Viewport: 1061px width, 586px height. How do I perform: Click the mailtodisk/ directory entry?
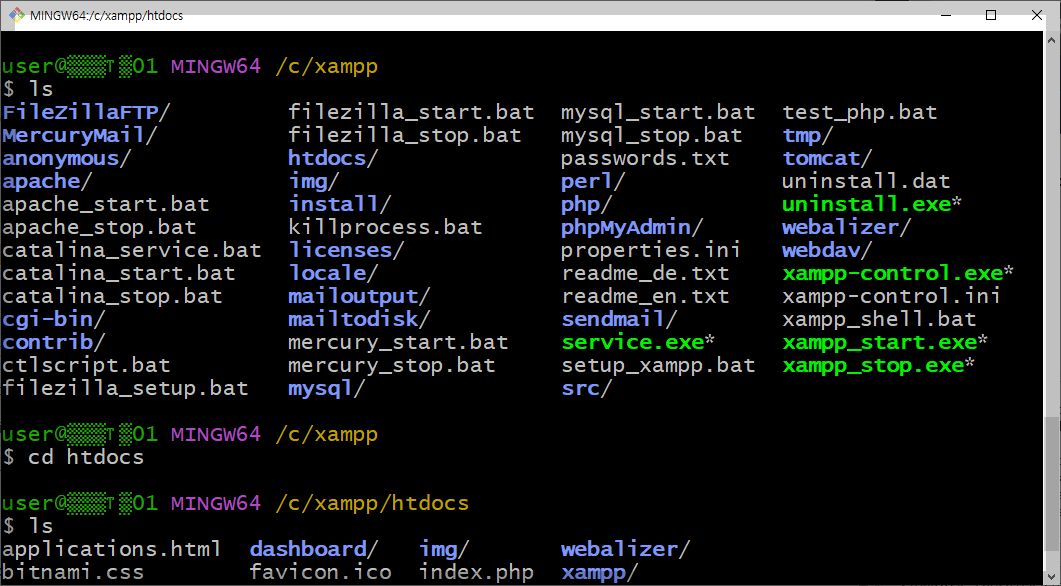pos(359,319)
